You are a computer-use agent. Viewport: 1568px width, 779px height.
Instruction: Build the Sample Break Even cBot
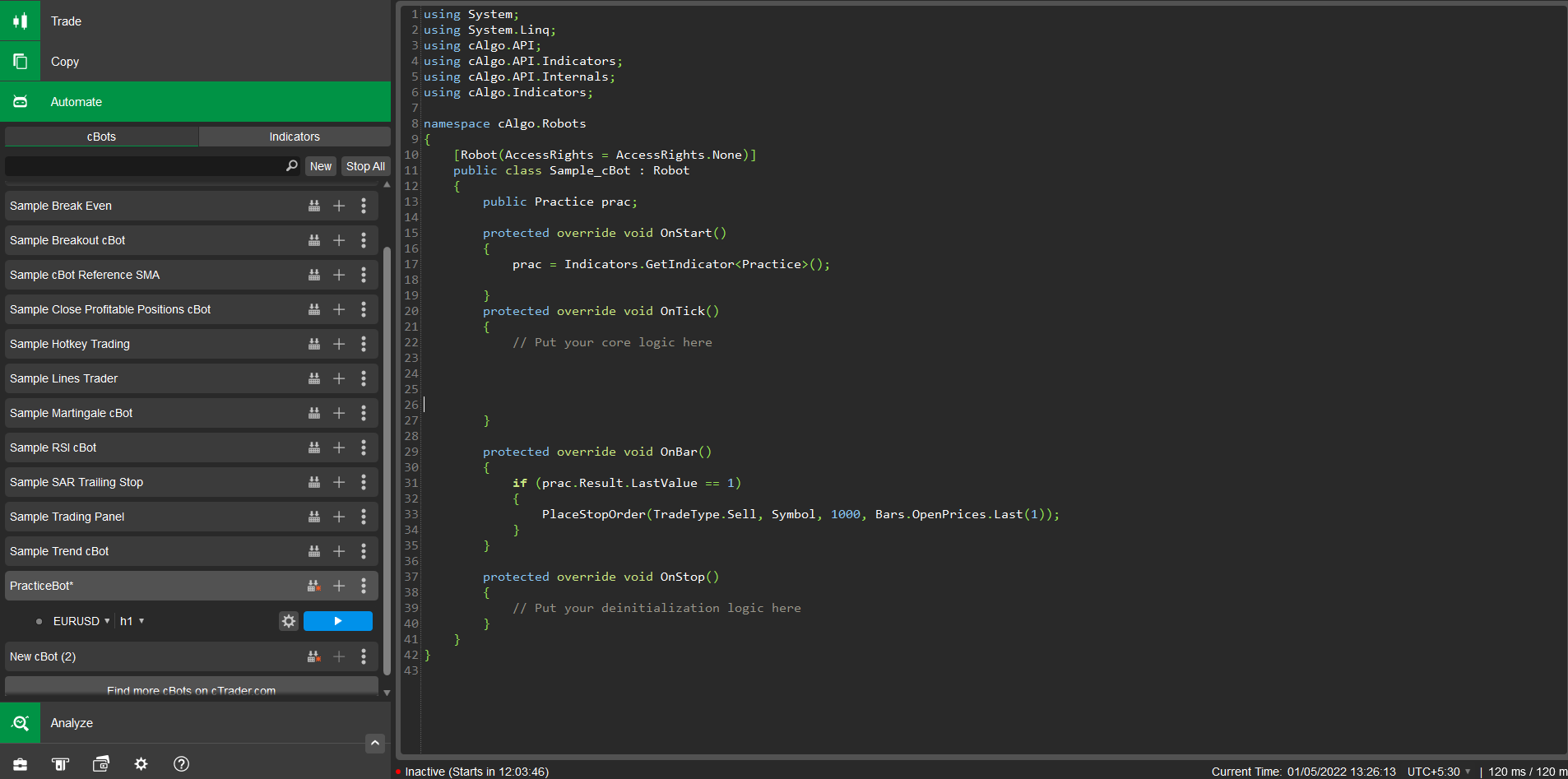coord(313,206)
